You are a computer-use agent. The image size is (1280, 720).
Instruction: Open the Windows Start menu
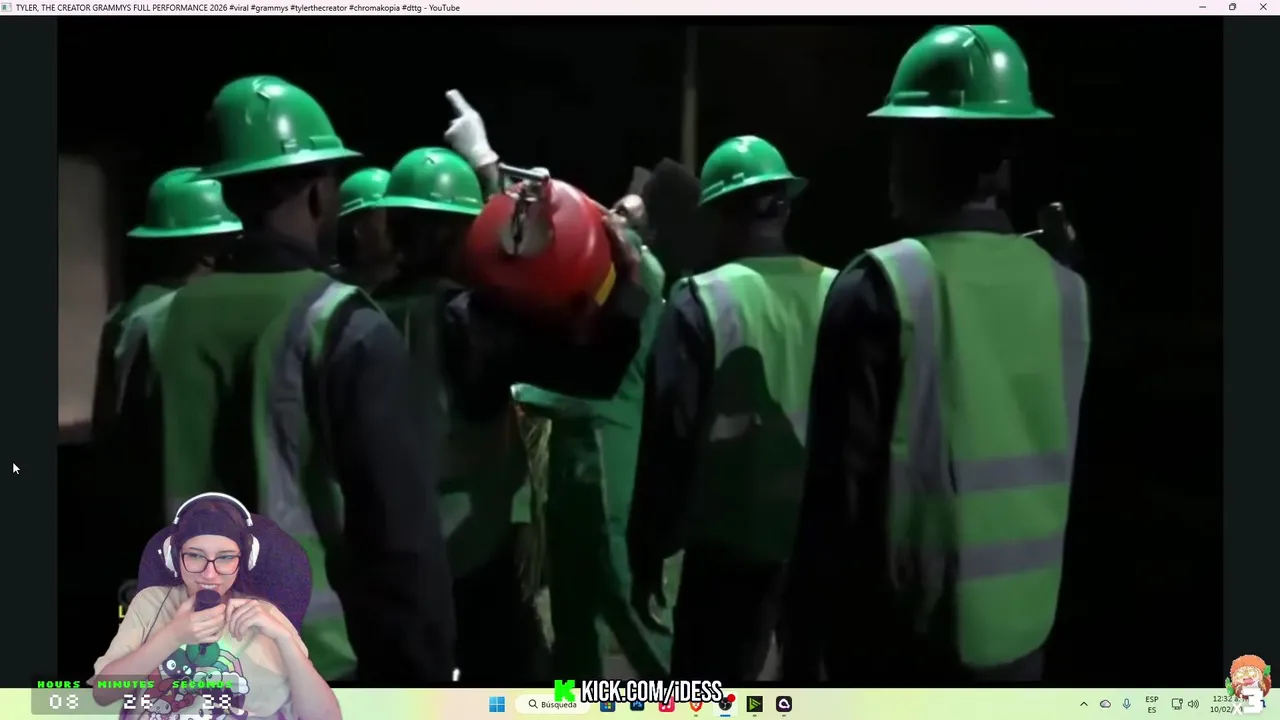point(497,704)
